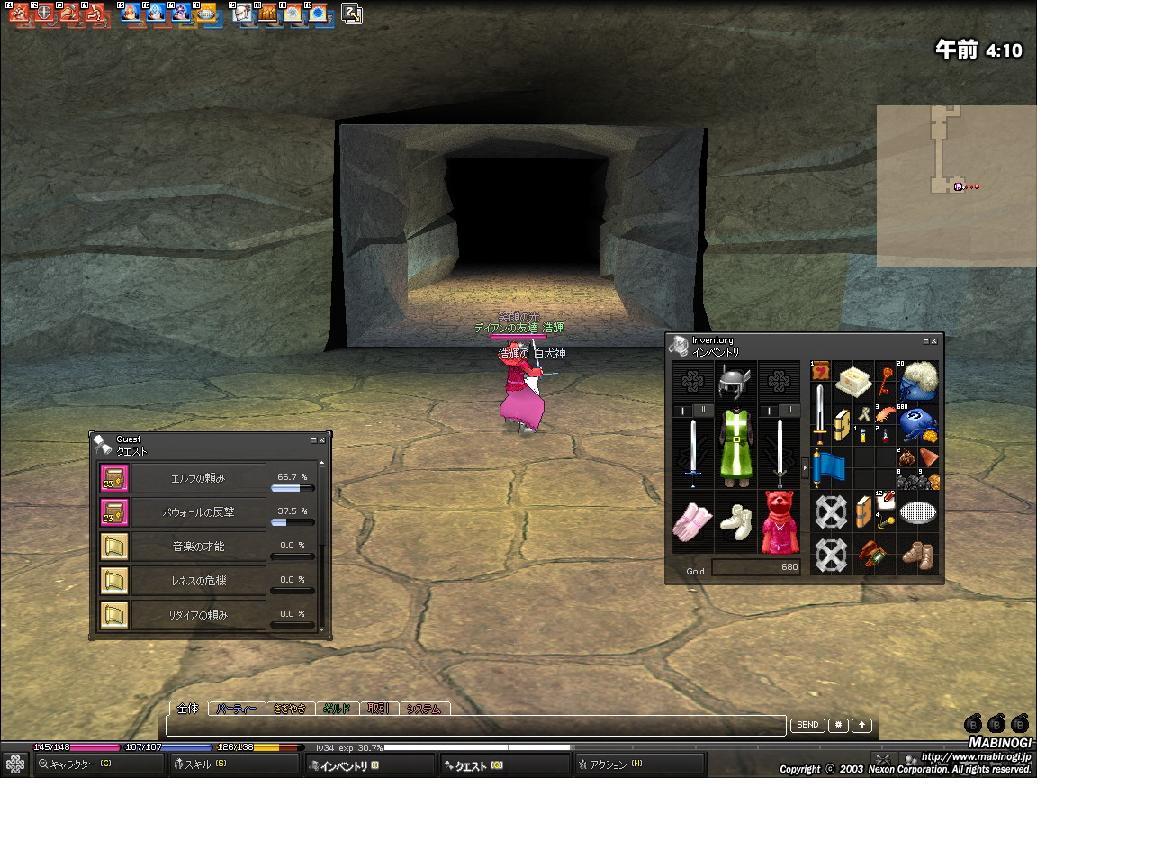This screenshot has width=1152, height=864.
Task: Open the 音楽の才能 quest entry
Action: (x=198, y=546)
